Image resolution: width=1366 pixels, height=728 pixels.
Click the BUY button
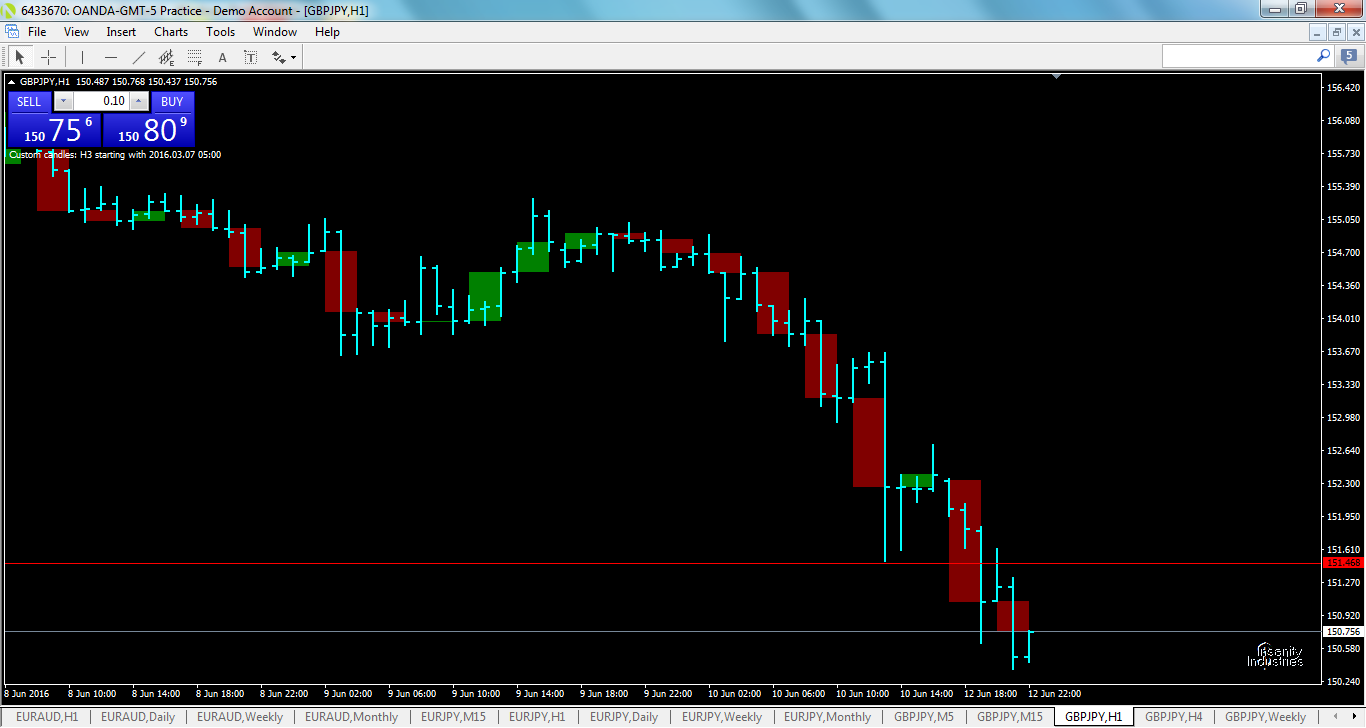(x=172, y=101)
